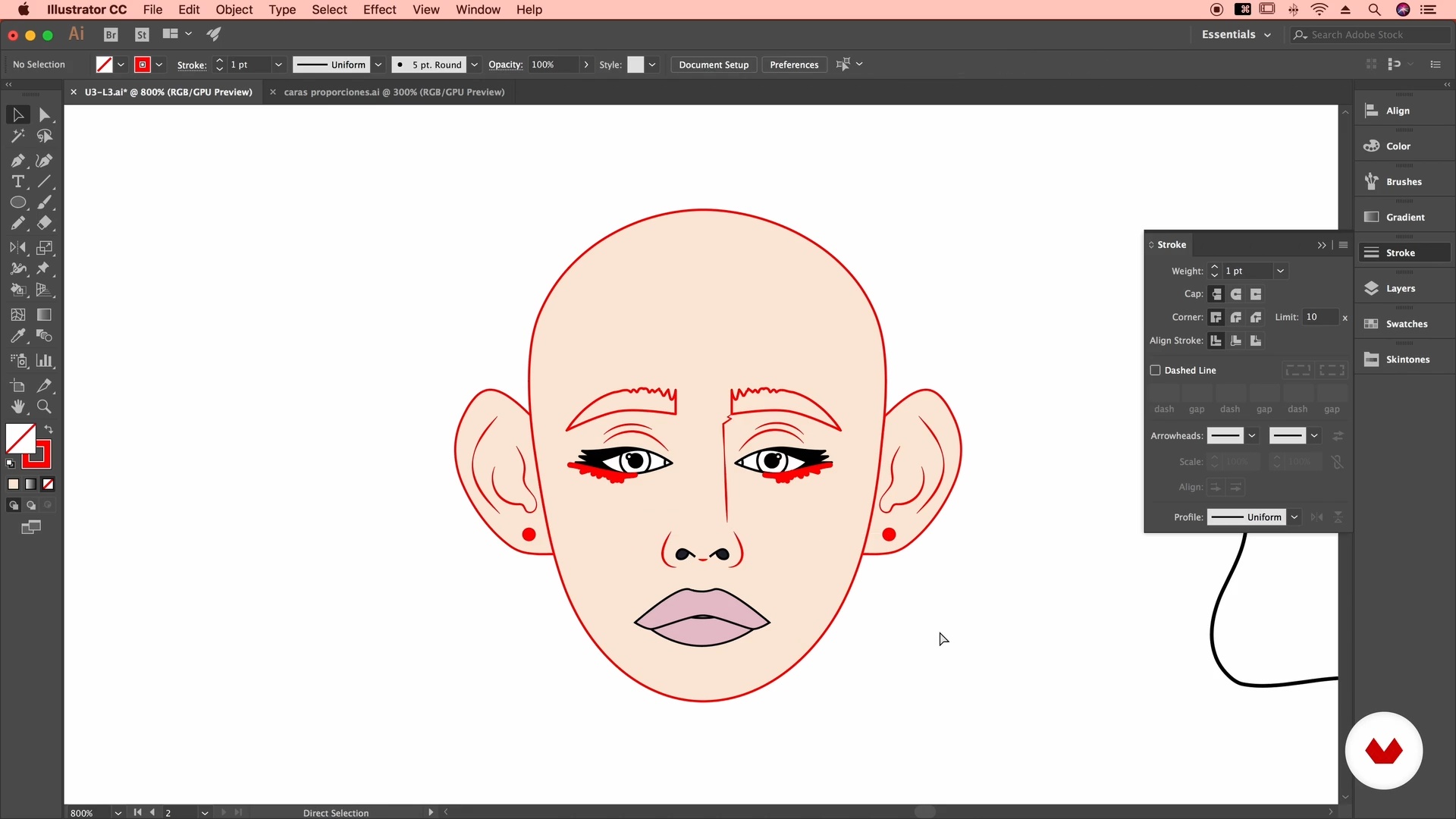Choose Bevel Join corner option

[1256, 318]
